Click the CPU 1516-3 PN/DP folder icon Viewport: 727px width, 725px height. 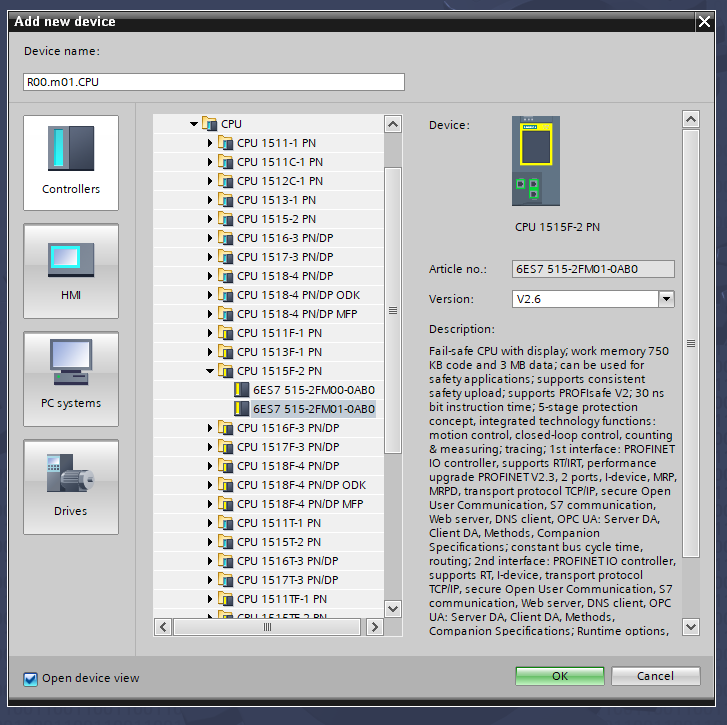coord(225,238)
